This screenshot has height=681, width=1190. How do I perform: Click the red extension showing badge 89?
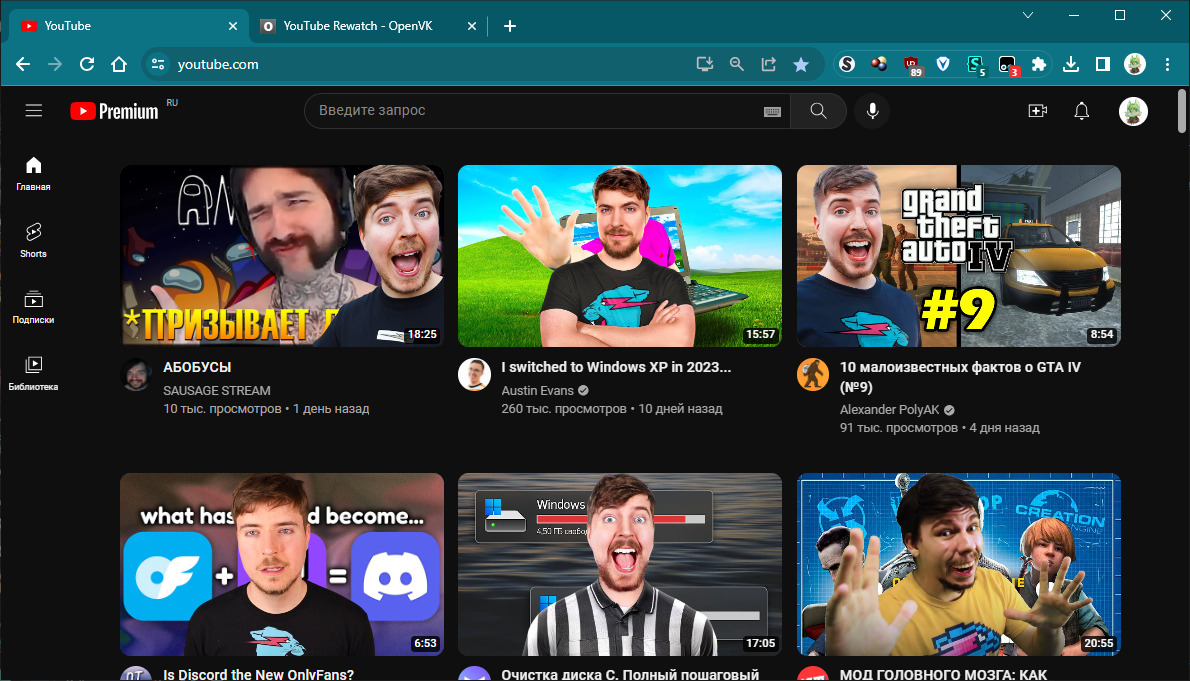911,65
